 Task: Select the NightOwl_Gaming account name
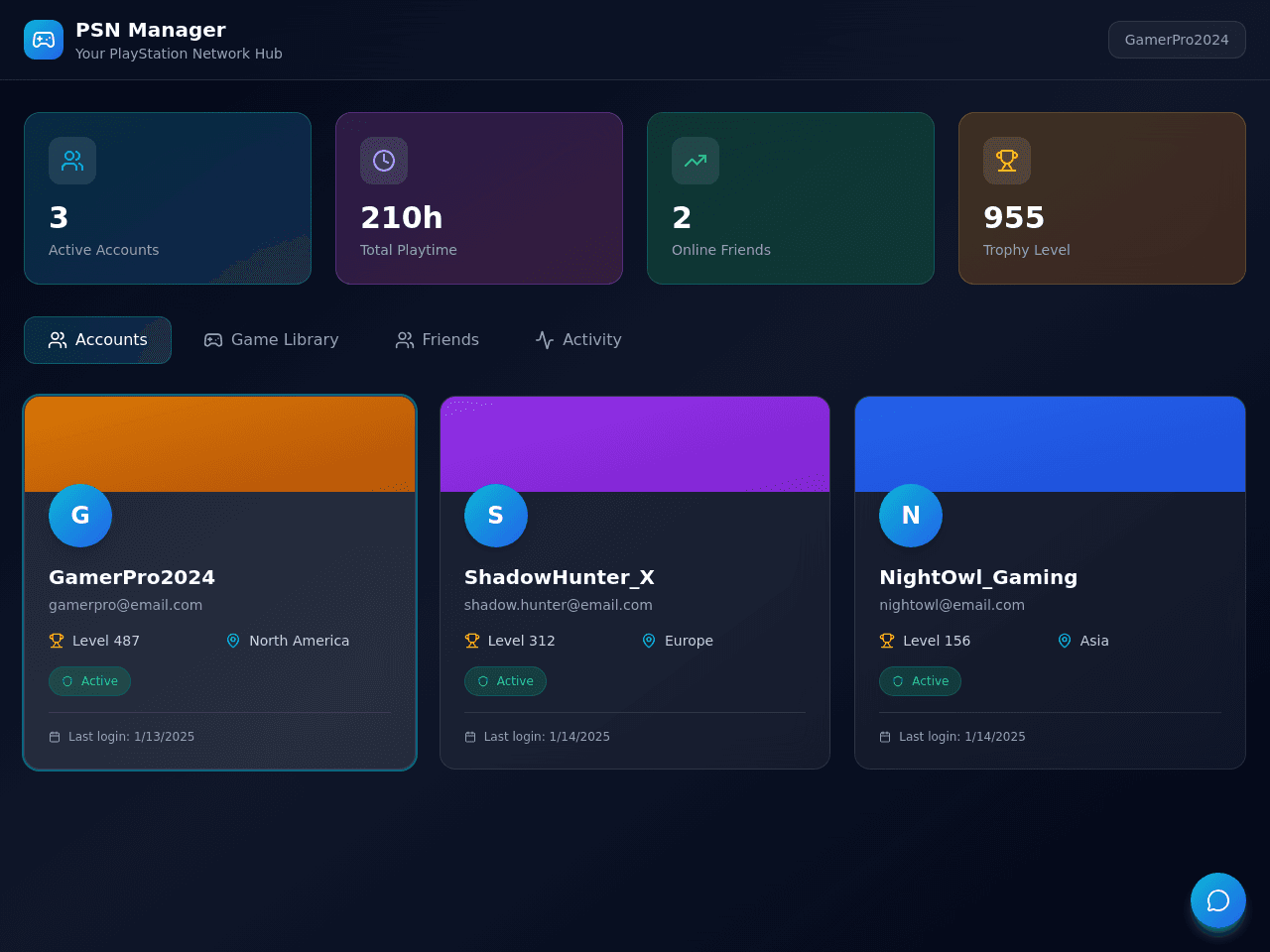tap(978, 577)
